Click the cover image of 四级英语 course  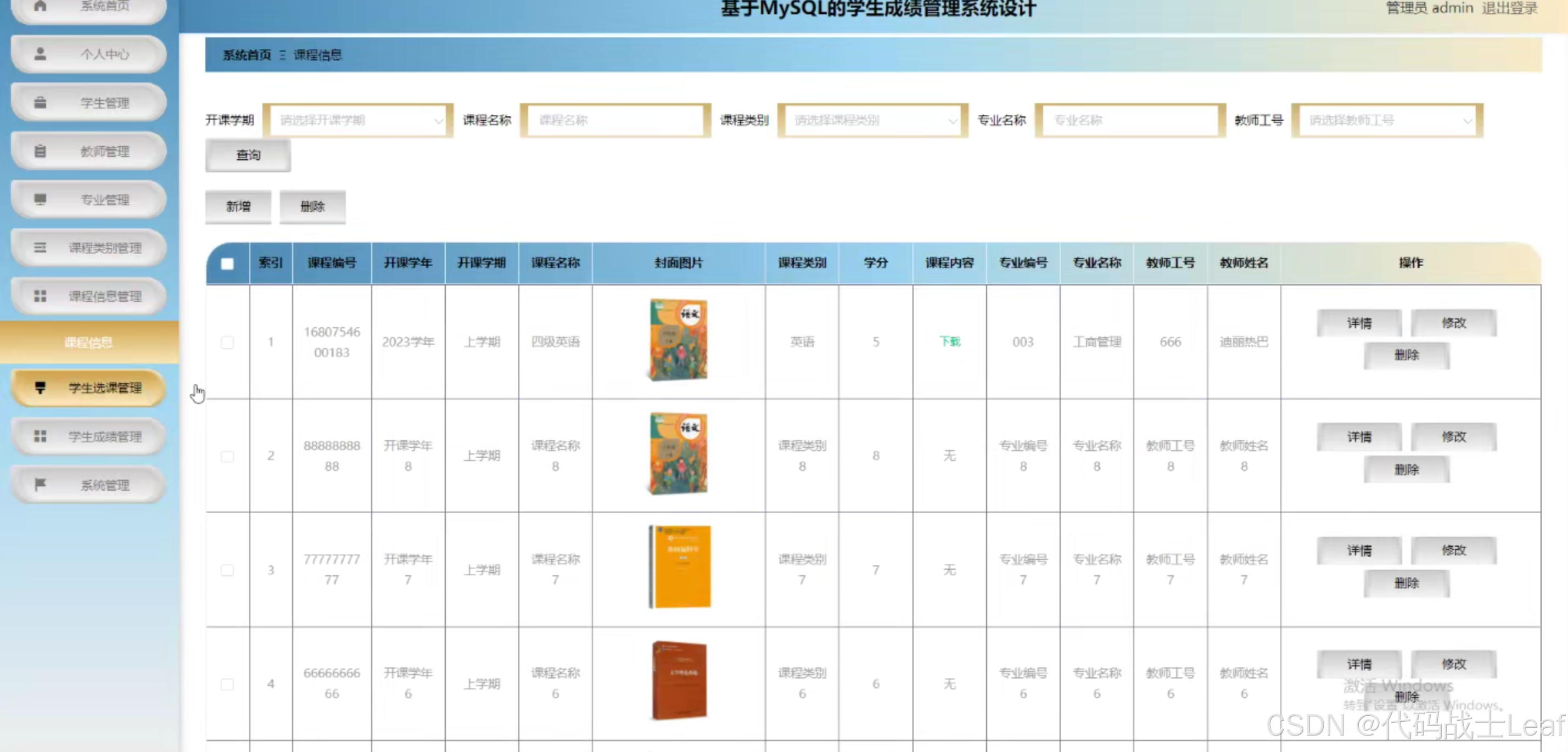click(x=678, y=340)
